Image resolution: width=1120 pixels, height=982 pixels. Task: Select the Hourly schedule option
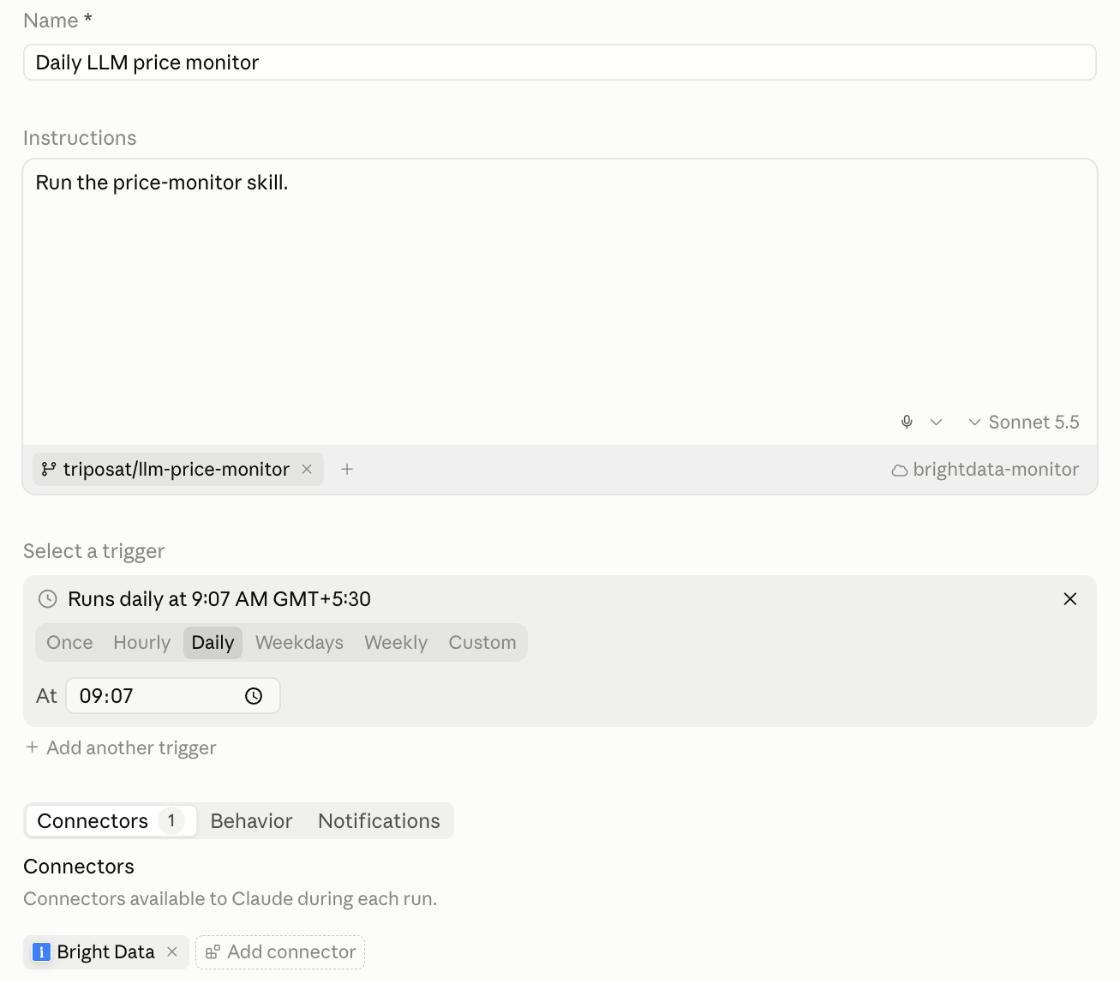click(x=141, y=642)
